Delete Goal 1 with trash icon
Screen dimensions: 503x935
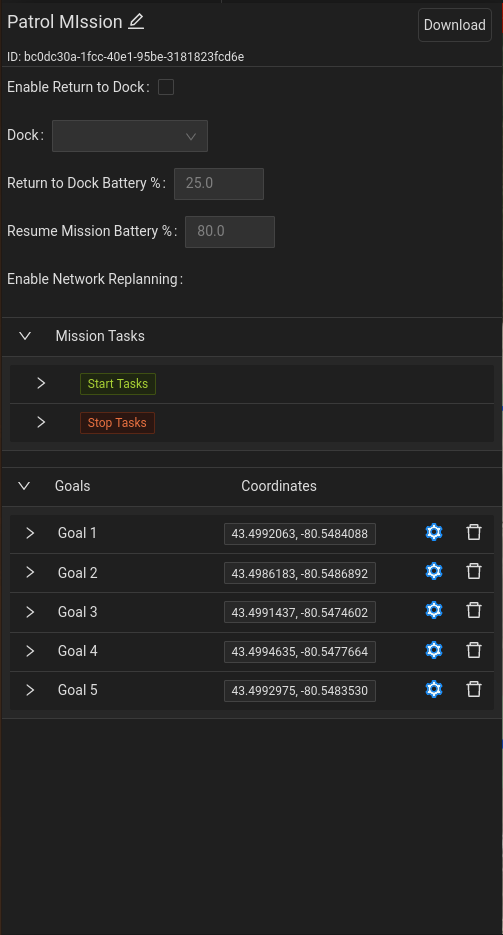pos(474,532)
